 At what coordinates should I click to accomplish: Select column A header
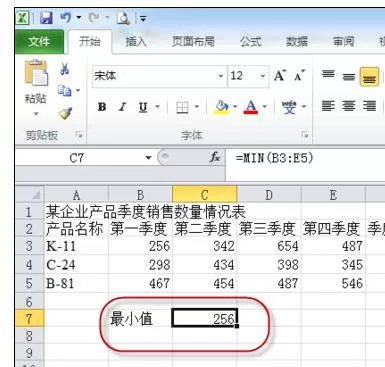coord(76,195)
